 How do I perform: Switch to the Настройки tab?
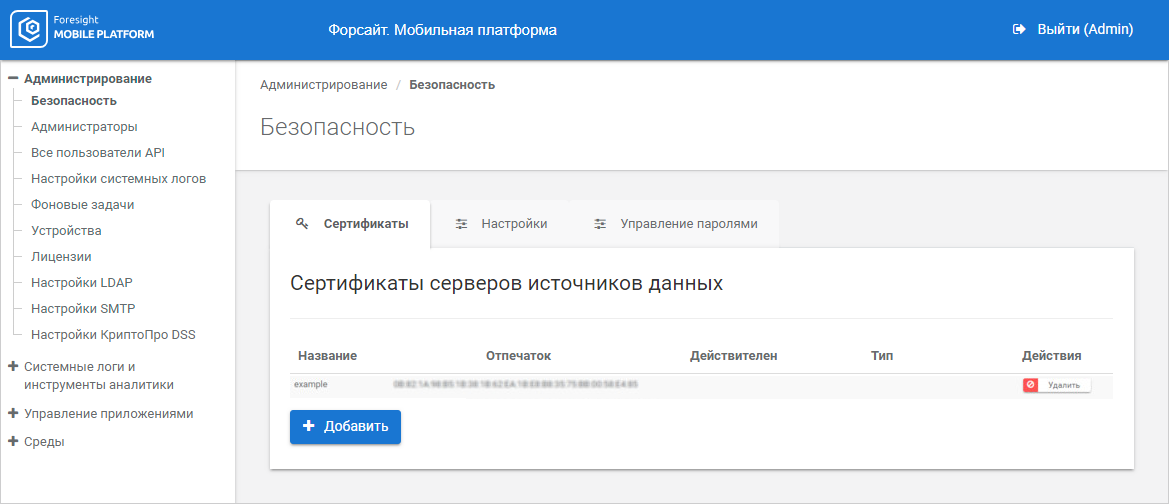tap(500, 224)
